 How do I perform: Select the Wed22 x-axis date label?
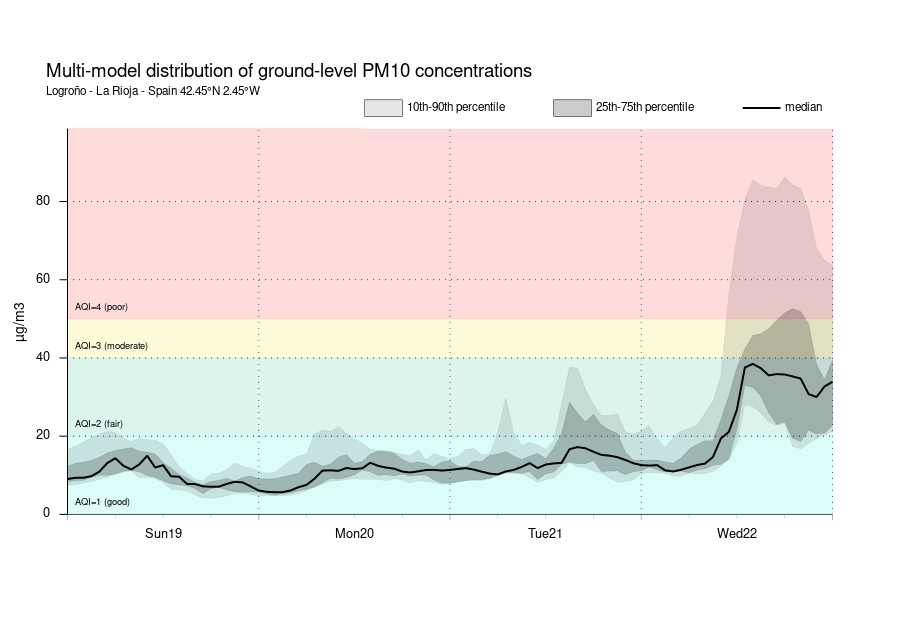pyautogui.click(x=736, y=534)
